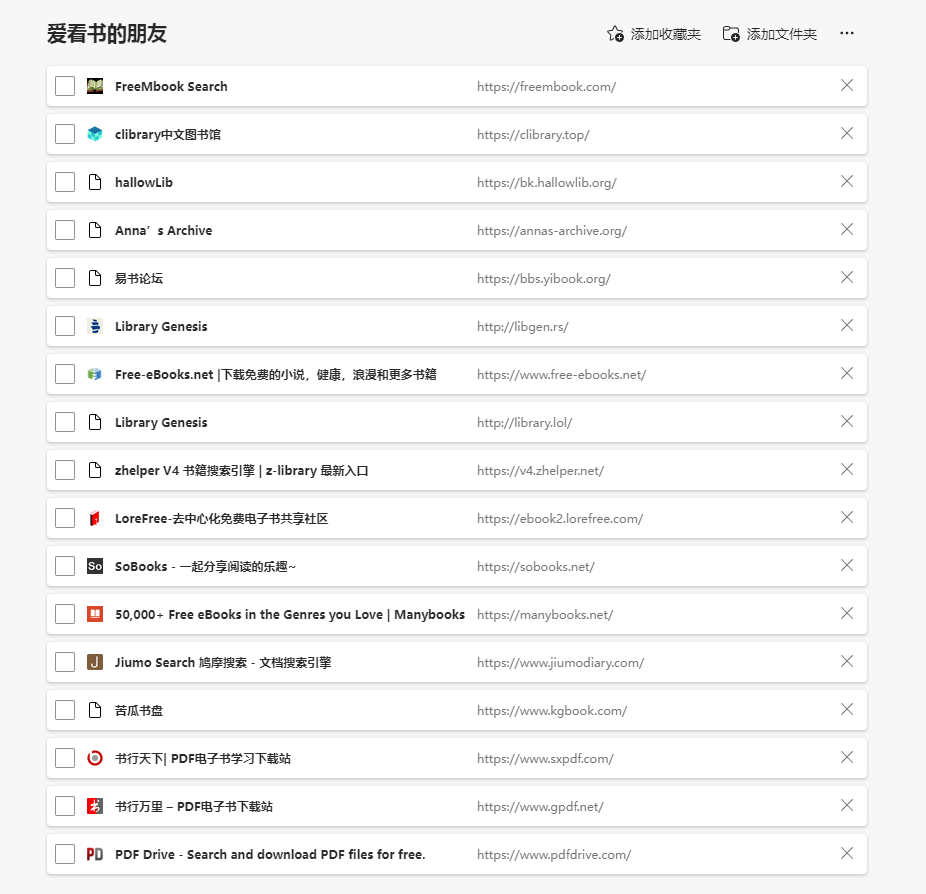Remove the clibrary中文图书馆 favorite
The height and width of the screenshot is (894, 926).
point(847,133)
